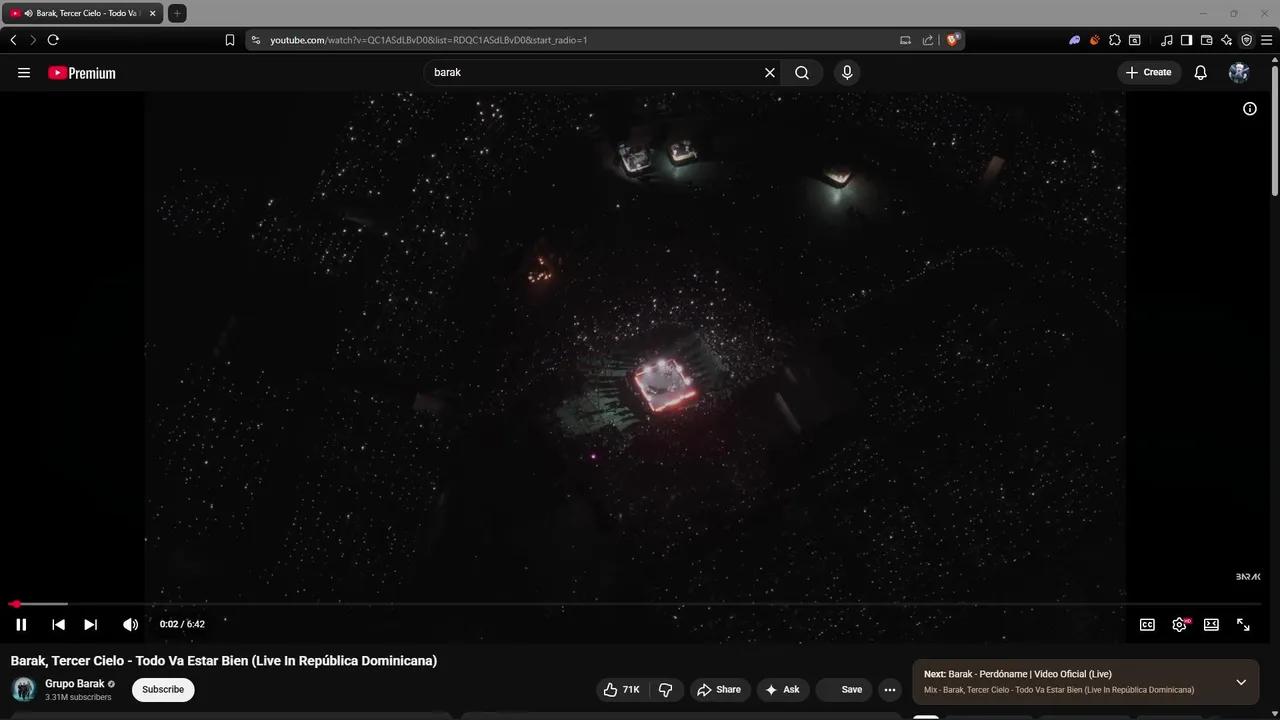Image resolution: width=1280 pixels, height=720 pixels.
Task: Share the video
Action: [x=719, y=690]
